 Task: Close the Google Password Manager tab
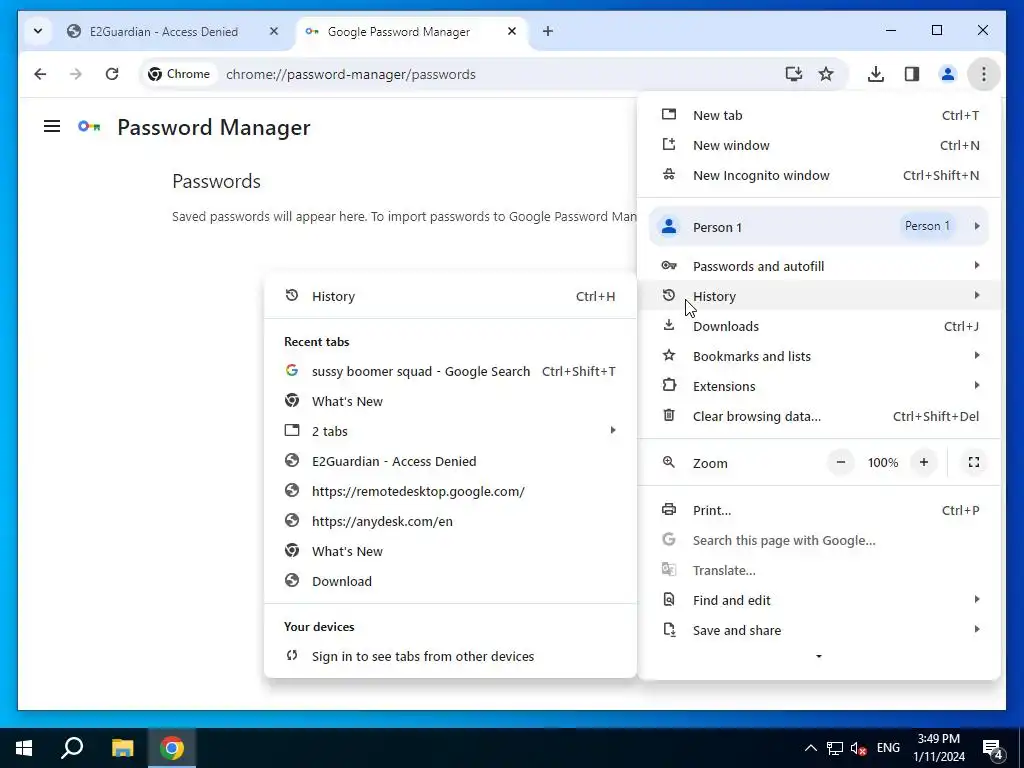coord(512,31)
